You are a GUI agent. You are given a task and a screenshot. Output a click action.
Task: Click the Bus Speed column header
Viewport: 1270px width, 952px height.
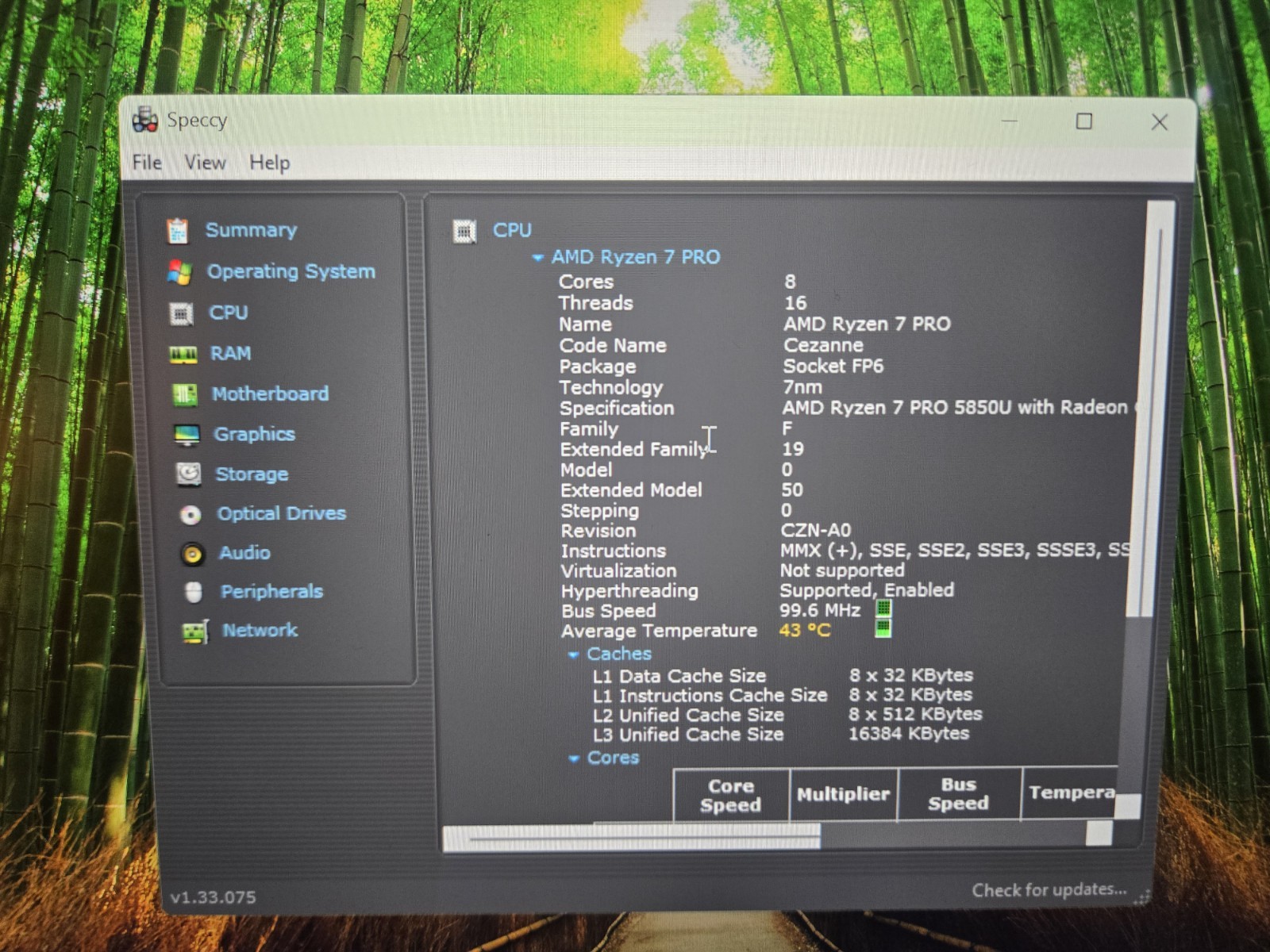tap(959, 793)
